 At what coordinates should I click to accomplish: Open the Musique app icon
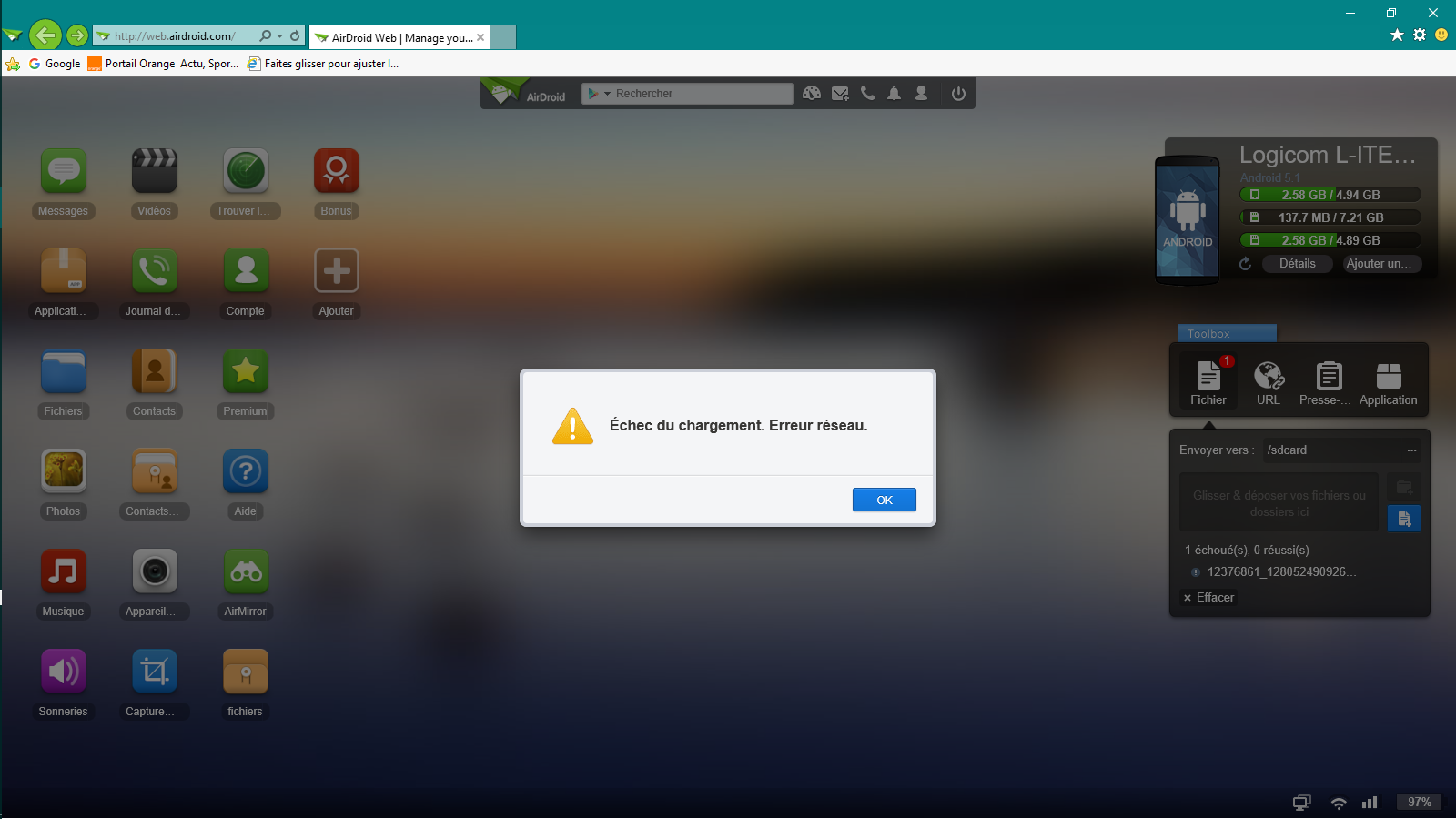[64, 571]
